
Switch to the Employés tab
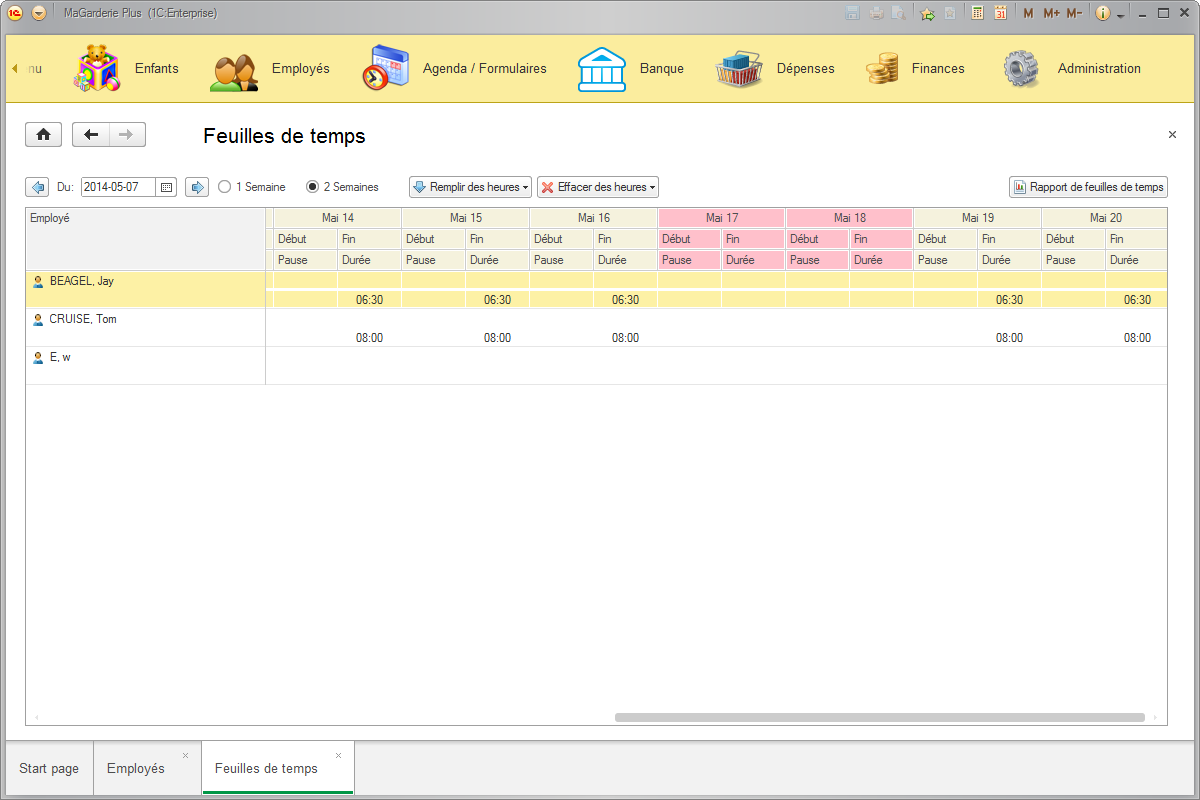tap(139, 768)
